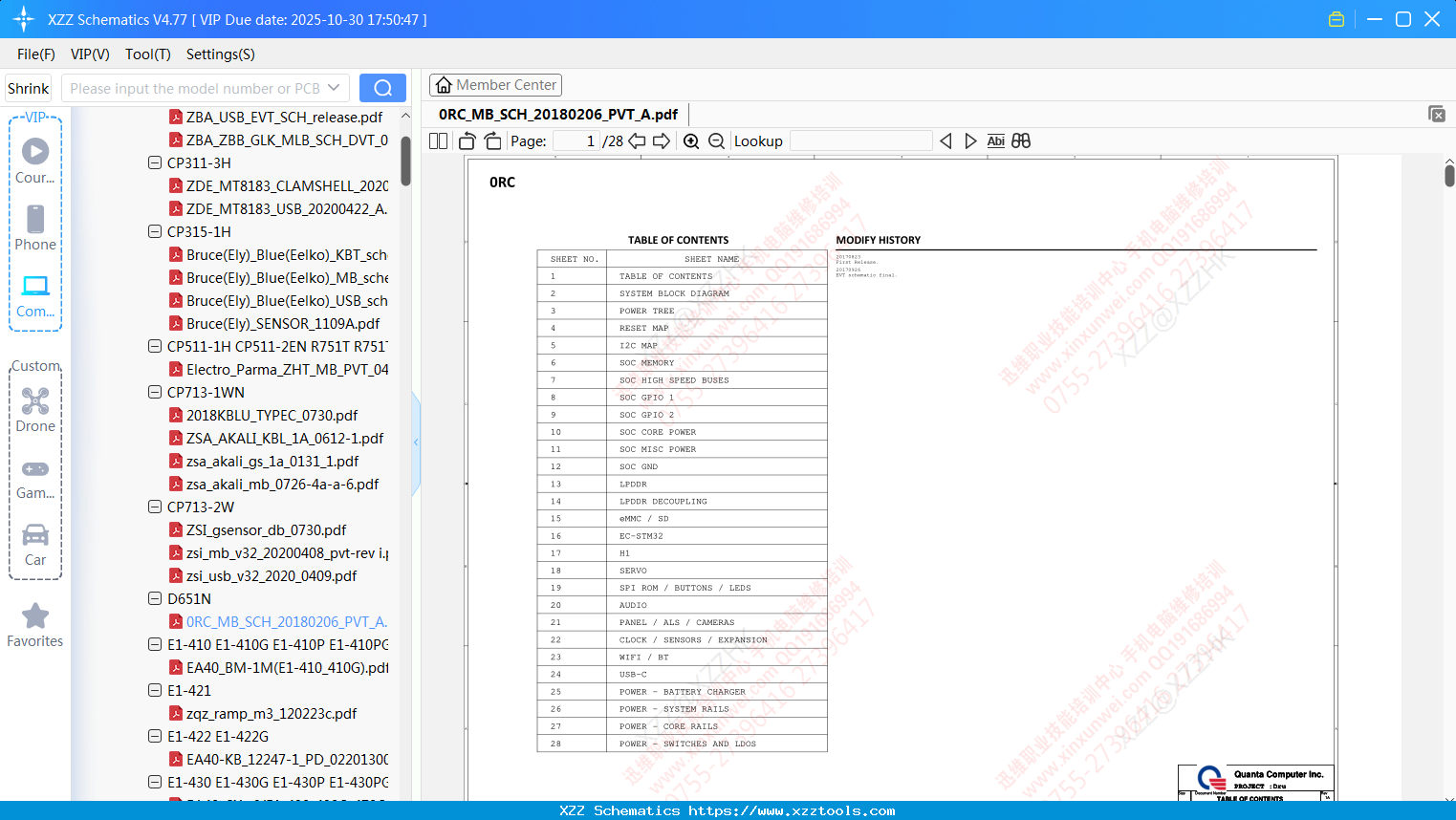Viewport: 1456px width, 820px height.
Task: Click the Lookup text field
Action: tap(861, 140)
